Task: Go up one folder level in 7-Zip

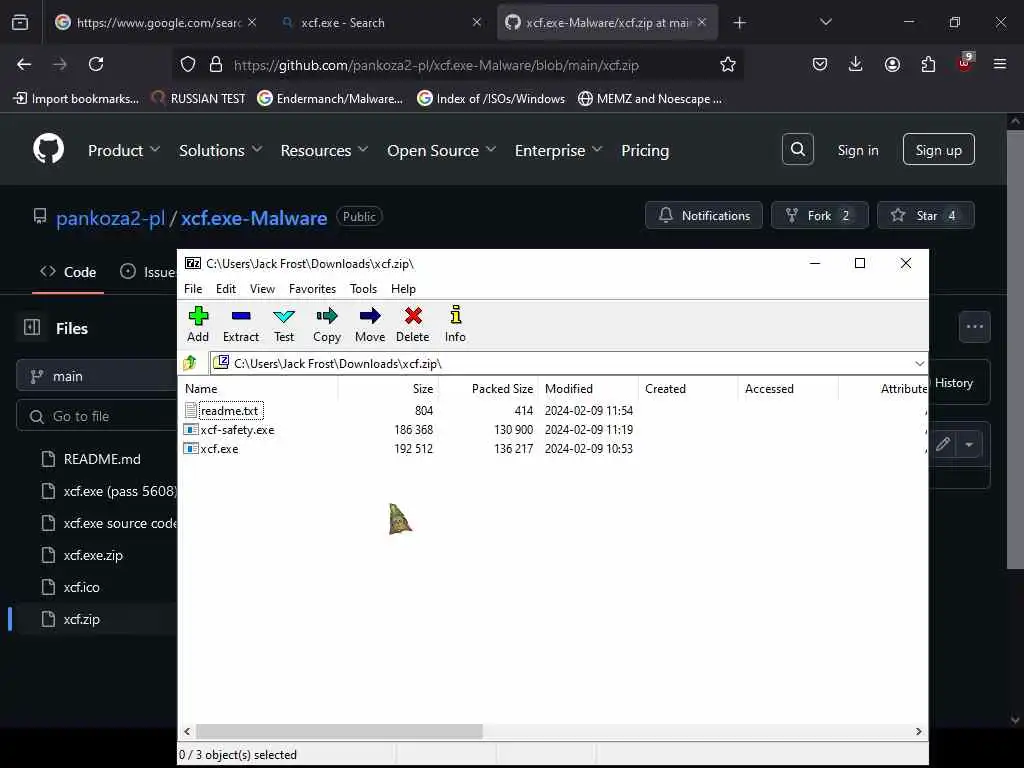Action: click(190, 363)
